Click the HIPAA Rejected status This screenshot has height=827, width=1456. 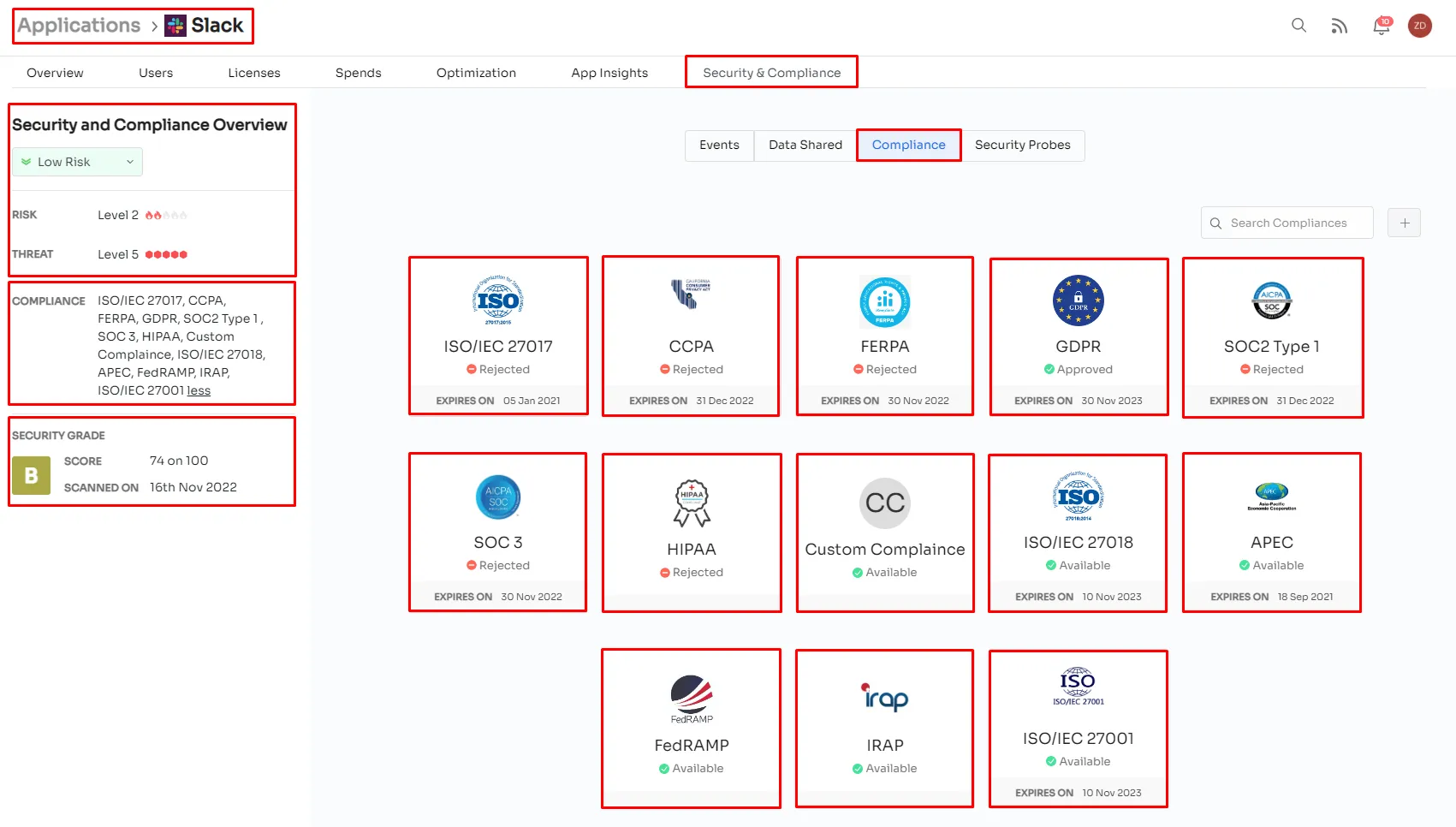coord(692,573)
